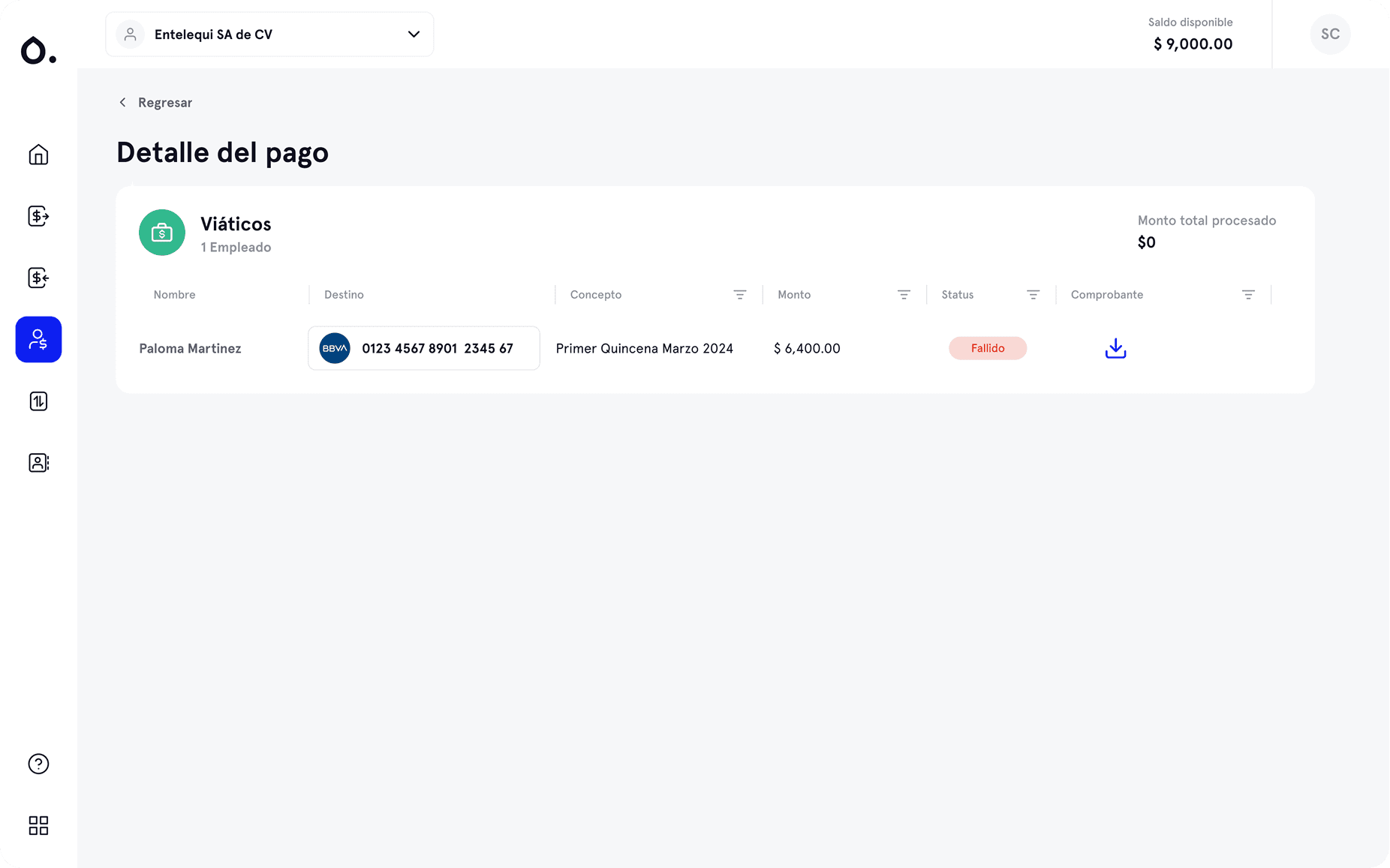Click the Fallido status badge
This screenshot has width=1390, height=868.
point(988,348)
